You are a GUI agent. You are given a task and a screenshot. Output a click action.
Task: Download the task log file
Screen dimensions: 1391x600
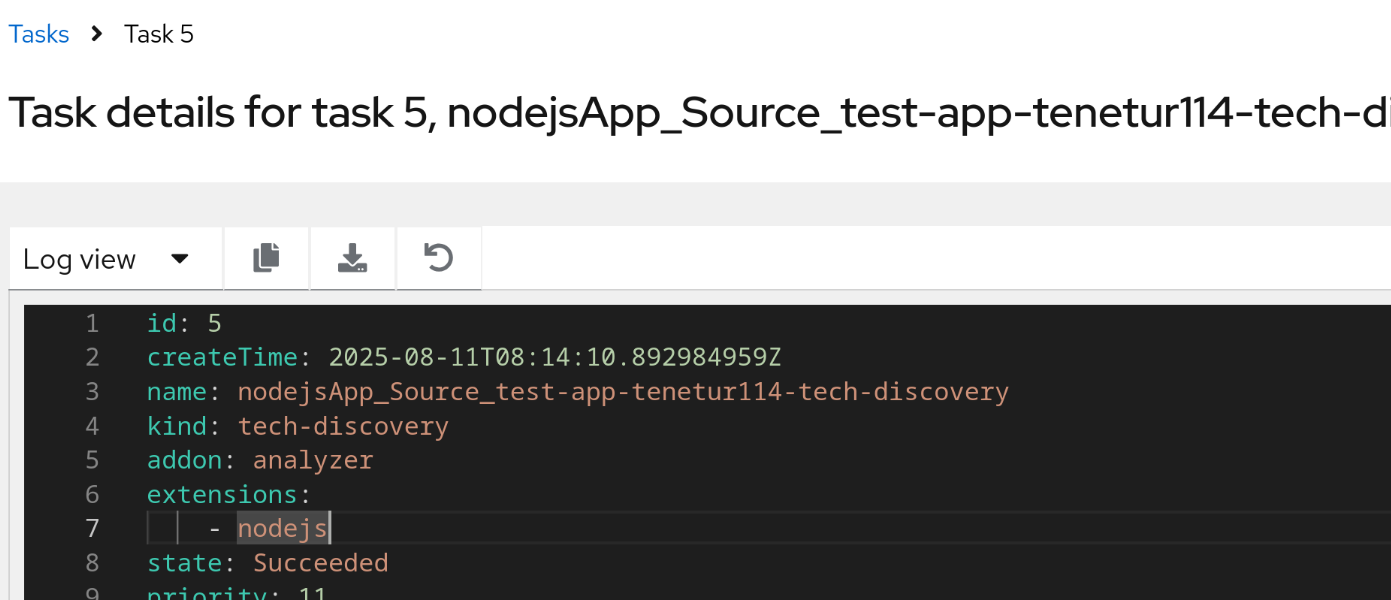pos(352,259)
